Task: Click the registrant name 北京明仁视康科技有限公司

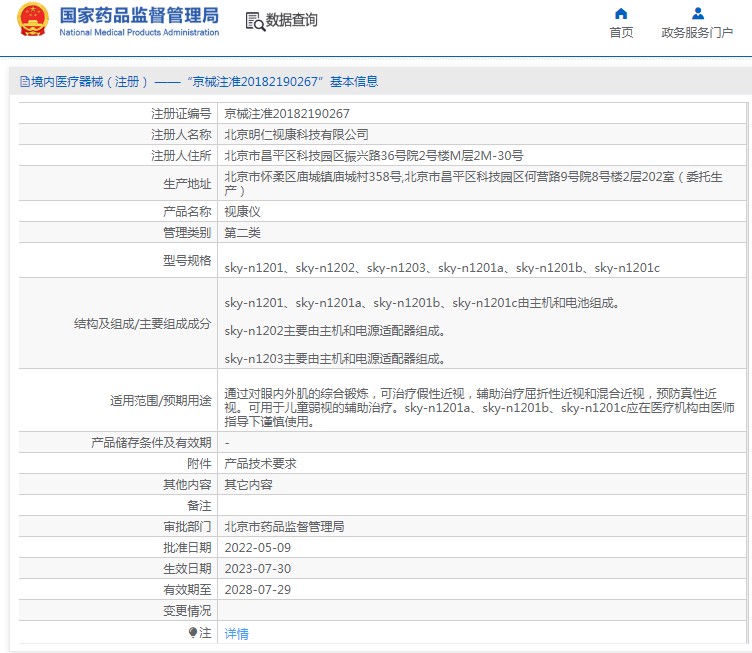Action: 296,134
